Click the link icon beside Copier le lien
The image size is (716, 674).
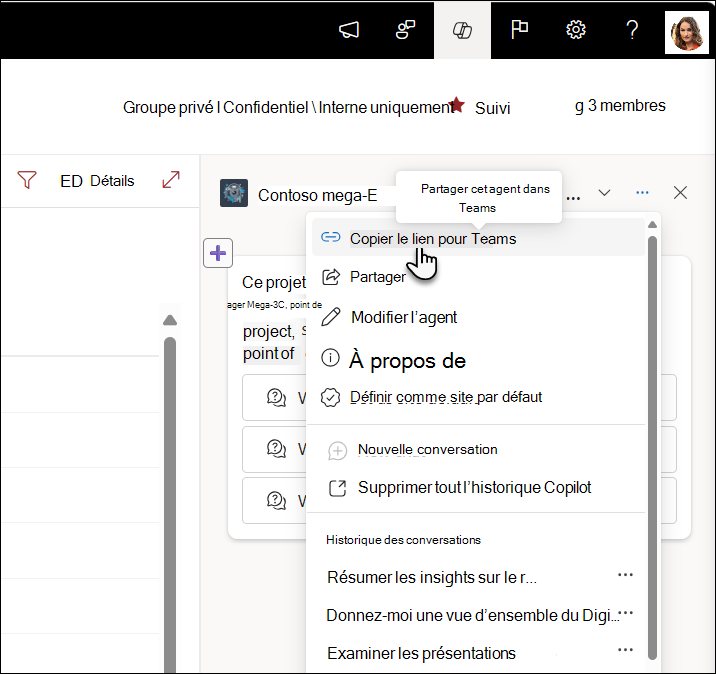point(331,237)
